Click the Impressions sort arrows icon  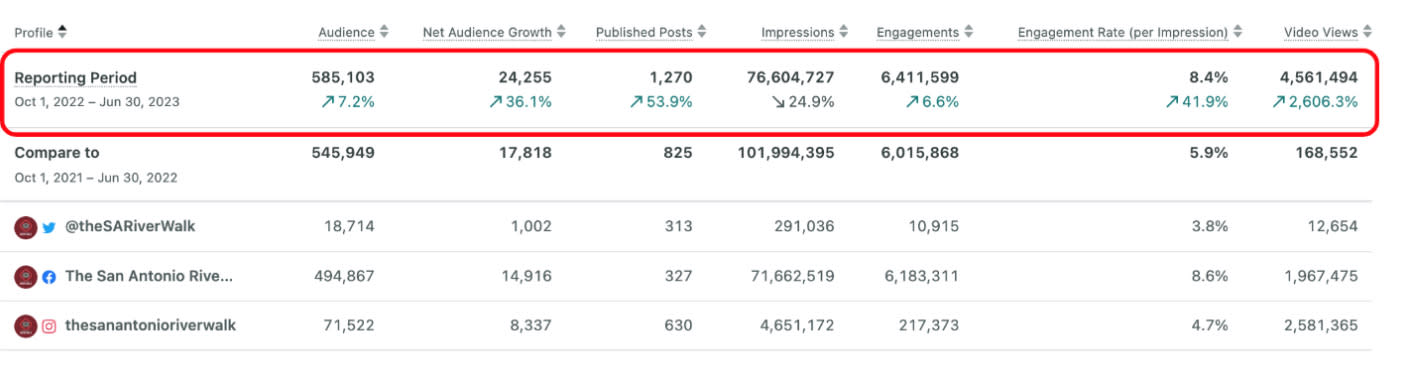[844, 32]
